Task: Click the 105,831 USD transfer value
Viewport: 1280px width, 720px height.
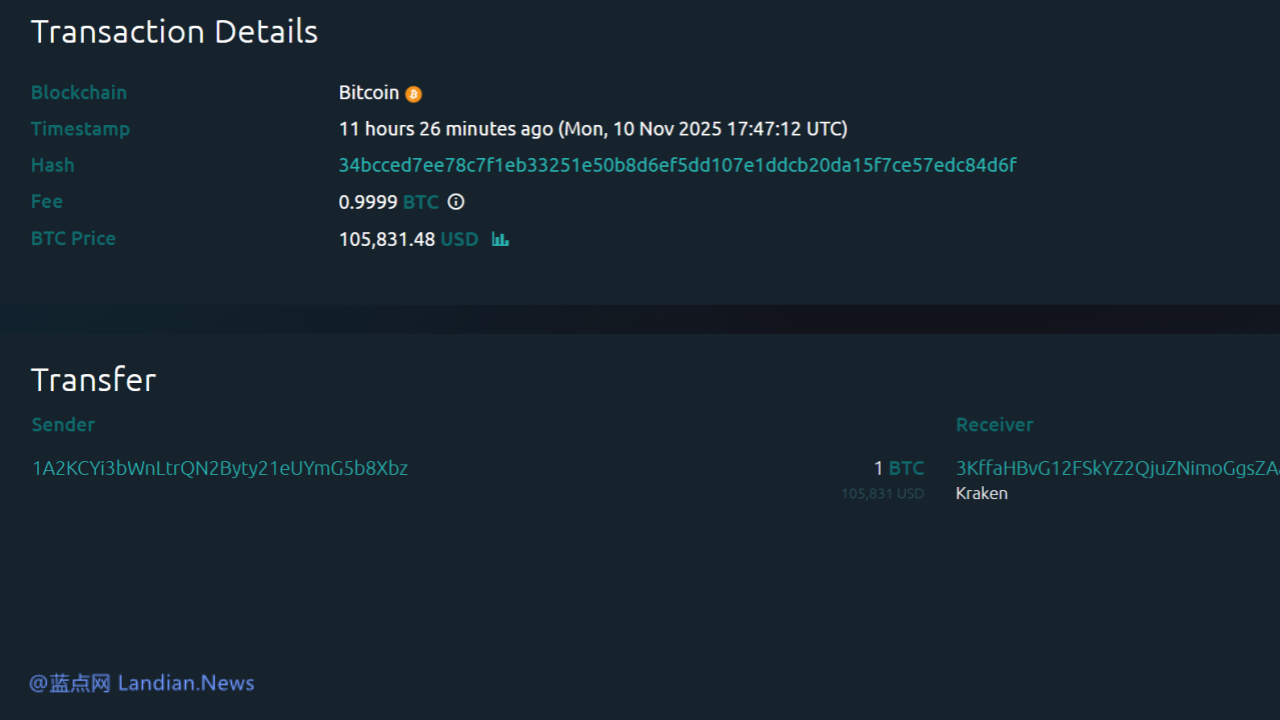Action: point(882,493)
